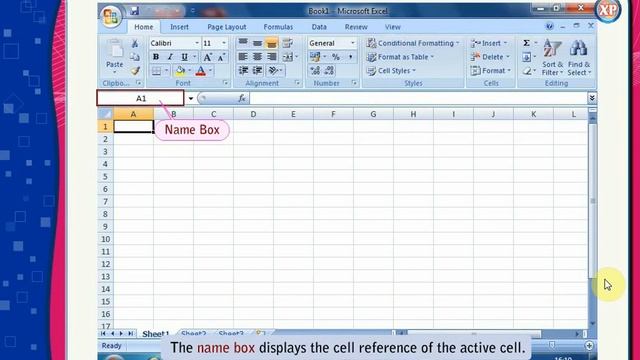The width and height of the screenshot is (640, 360).
Task: Click Merge and Center icon
Action: 288,57
